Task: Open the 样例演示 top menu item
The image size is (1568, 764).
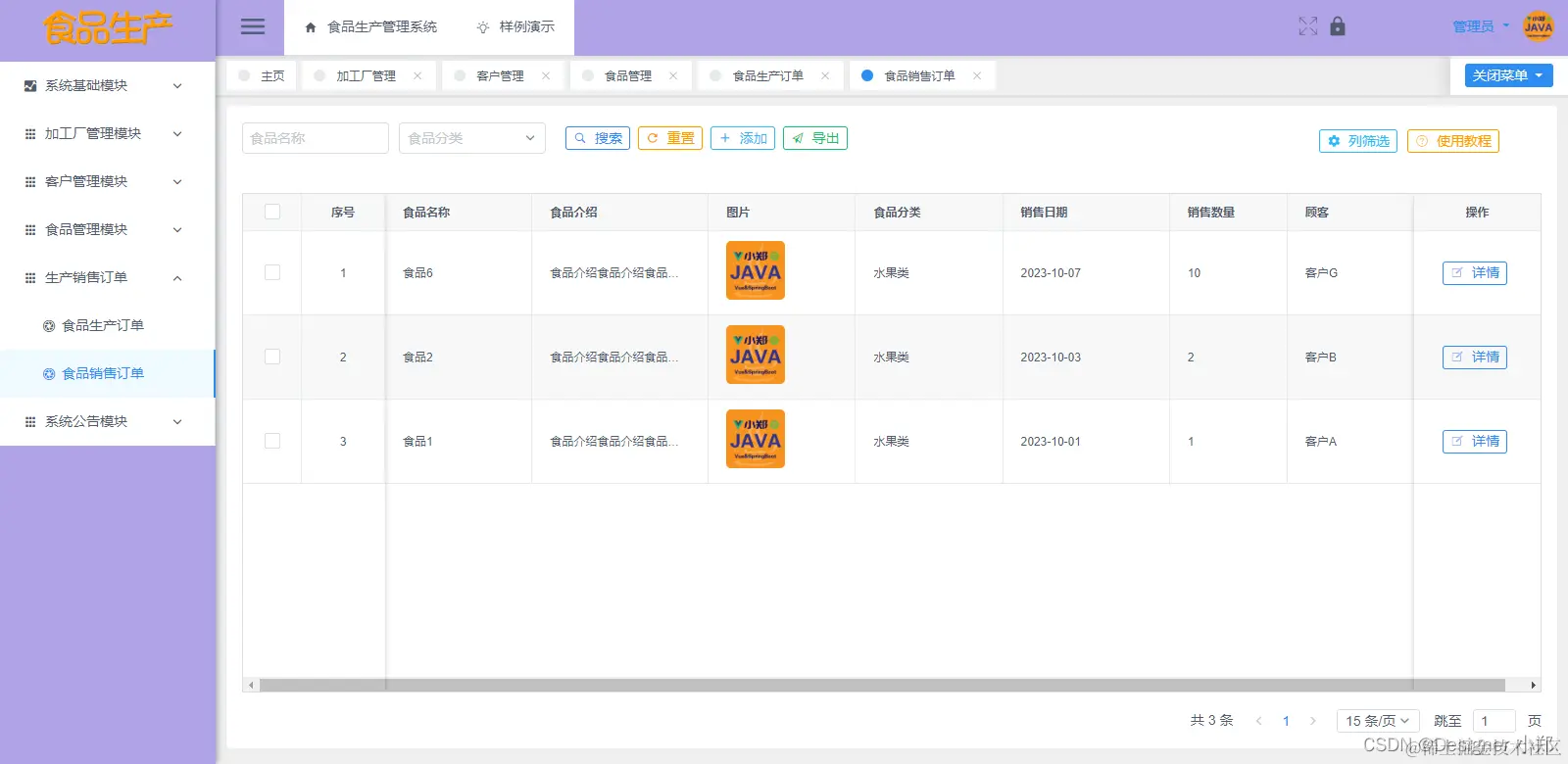Action: coord(515,27)
